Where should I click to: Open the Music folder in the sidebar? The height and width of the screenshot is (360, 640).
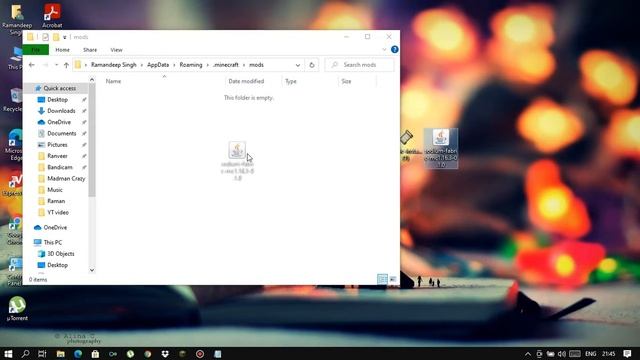55,190
